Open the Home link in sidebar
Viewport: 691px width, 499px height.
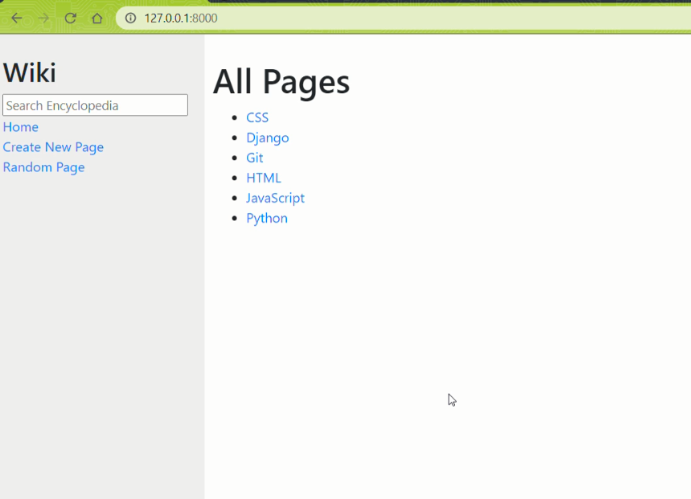[21, 127]
